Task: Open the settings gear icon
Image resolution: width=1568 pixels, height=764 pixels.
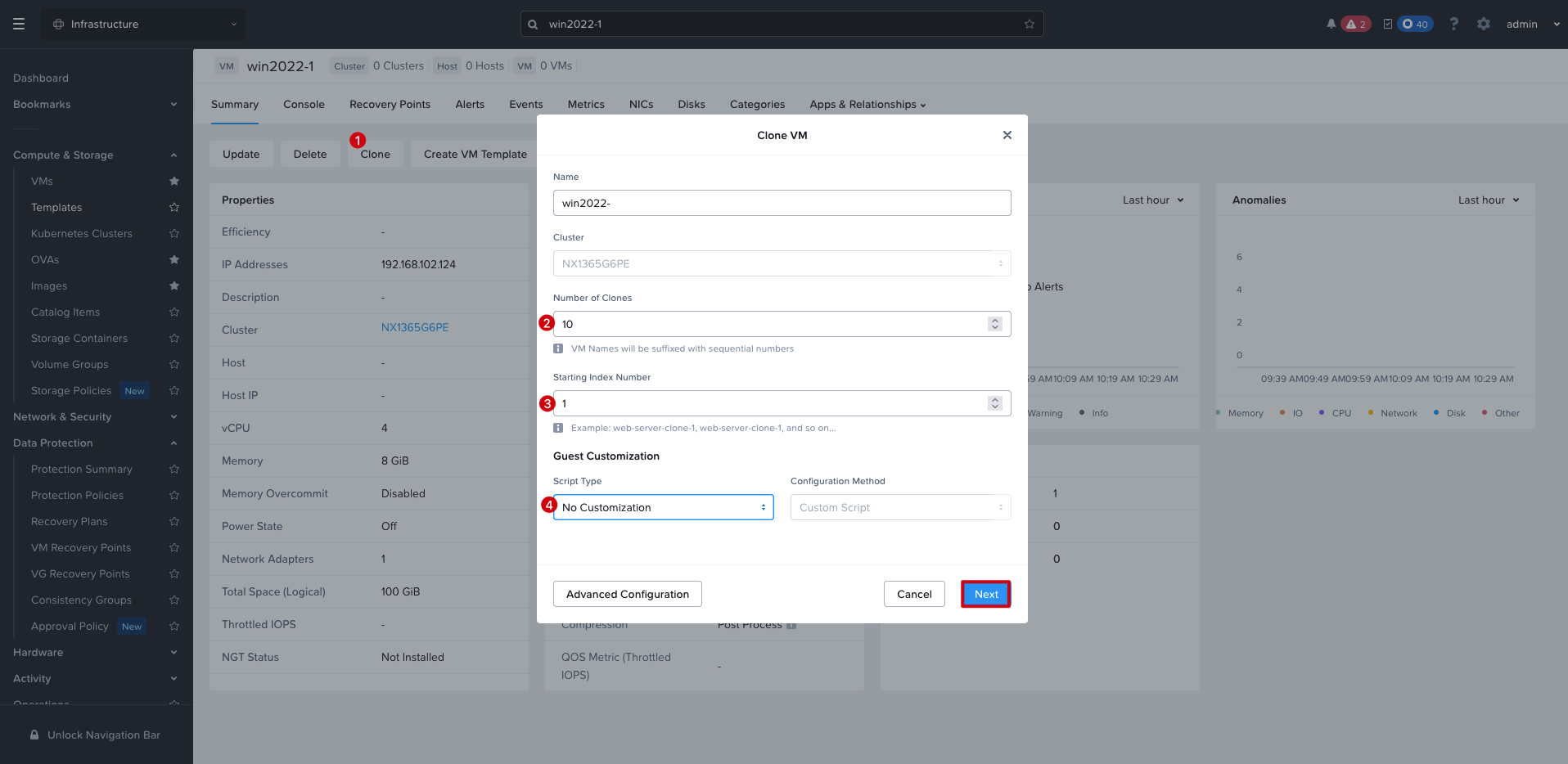Action: [x=1483, y=24]
